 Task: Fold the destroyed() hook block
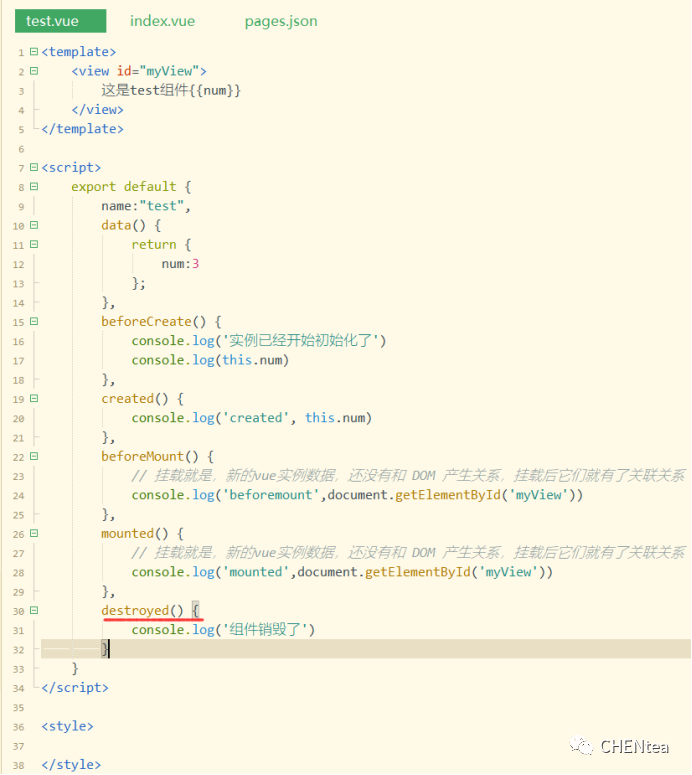(x=34, y=611)
